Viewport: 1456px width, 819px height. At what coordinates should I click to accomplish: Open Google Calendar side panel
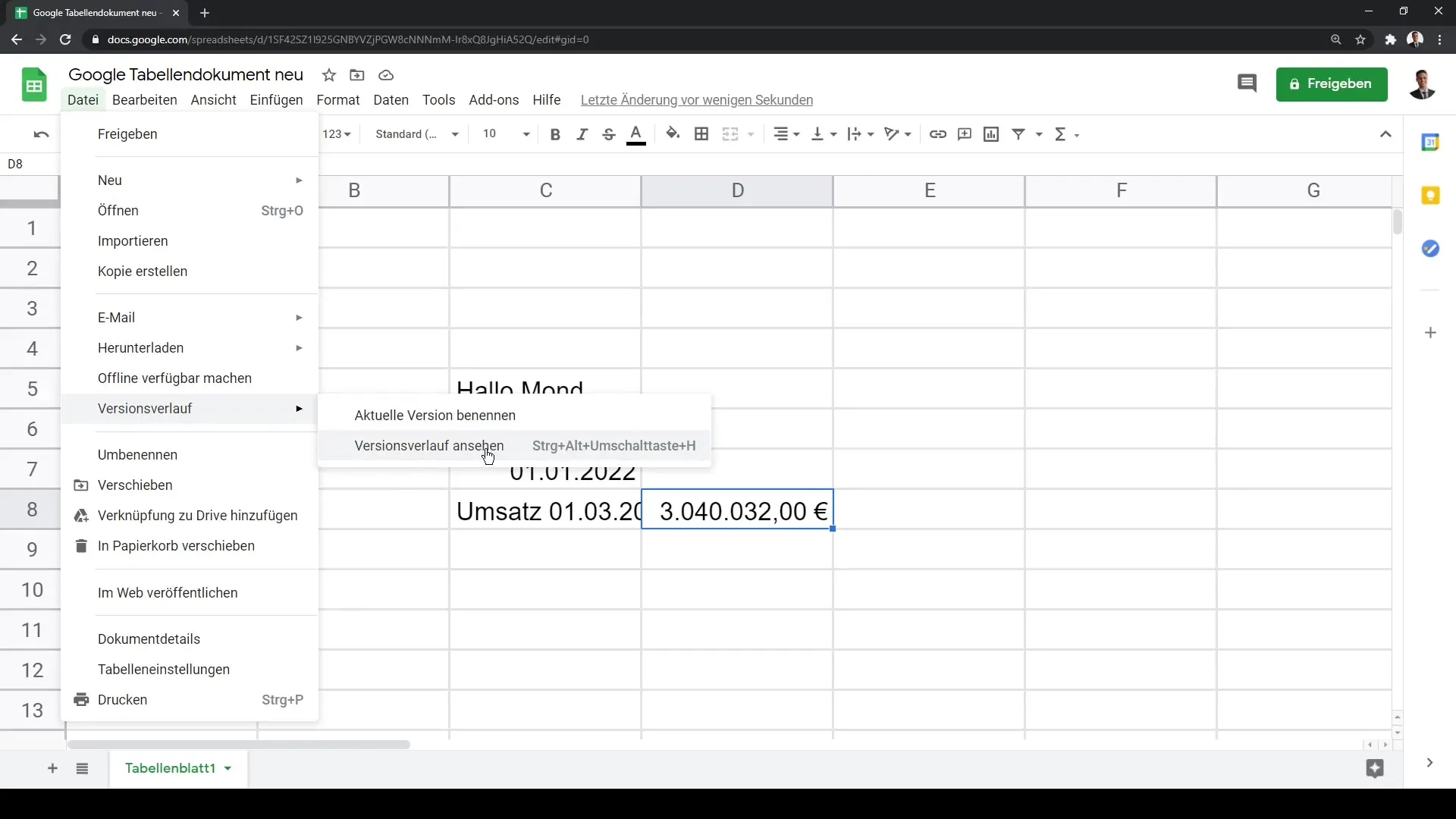(x=1430, y=142)
